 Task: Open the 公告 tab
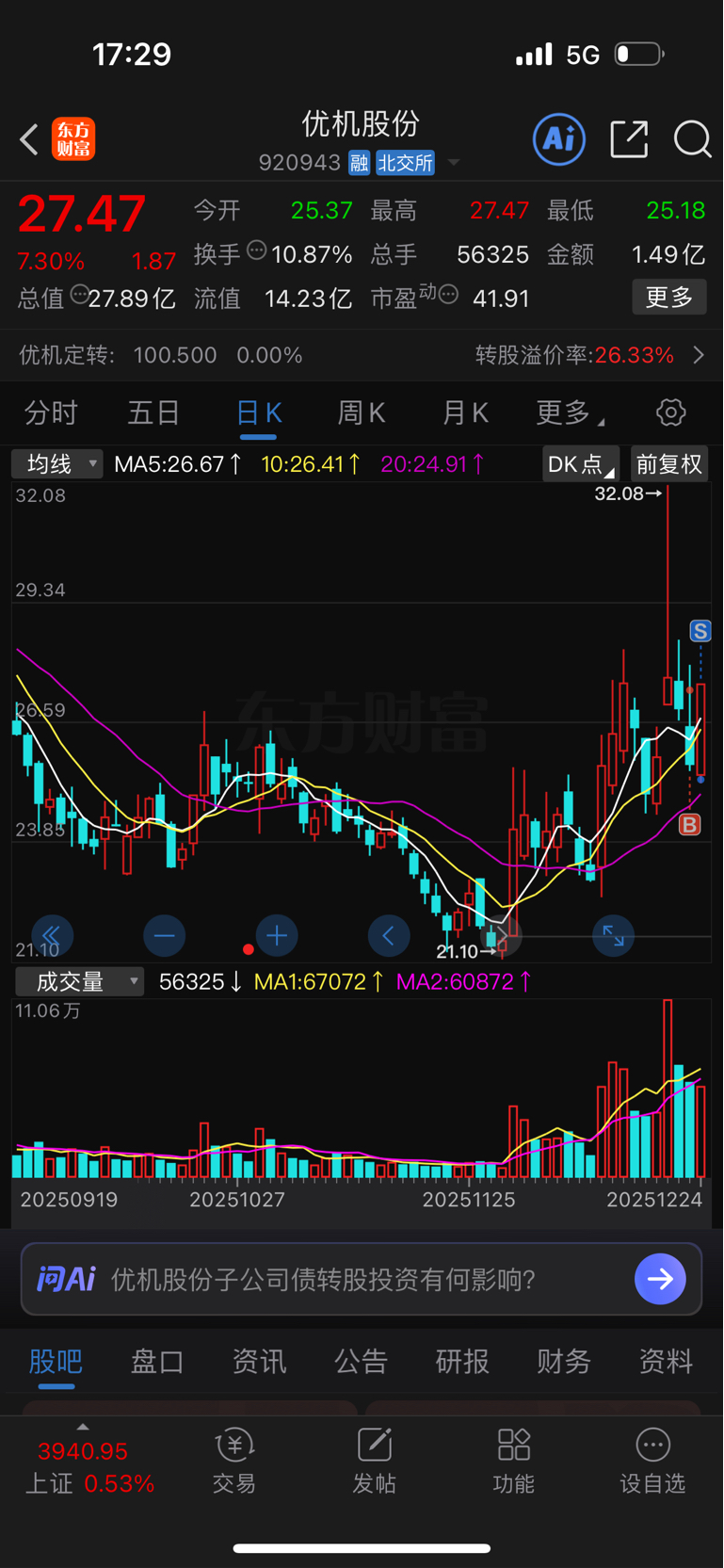pos(361,1361)
